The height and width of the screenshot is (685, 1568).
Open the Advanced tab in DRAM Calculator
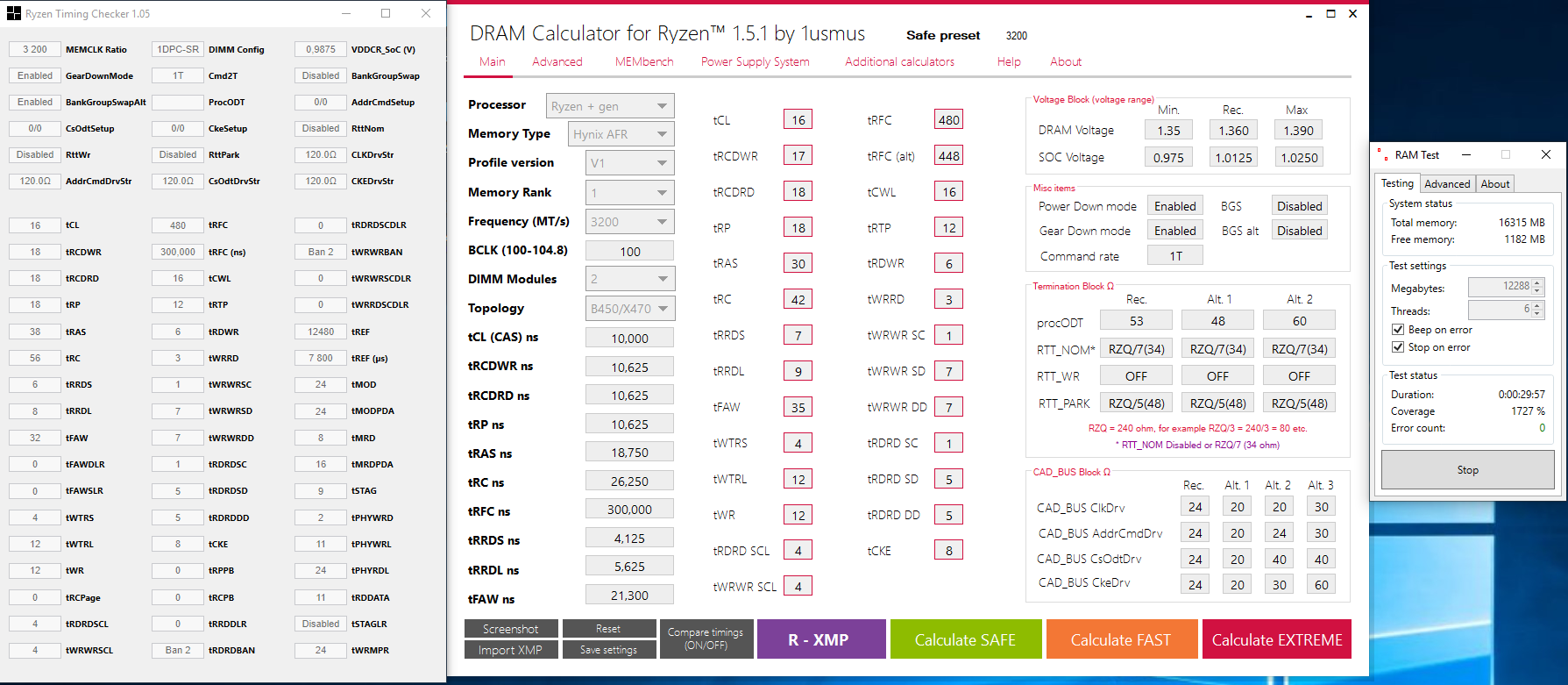pos(557,61)
